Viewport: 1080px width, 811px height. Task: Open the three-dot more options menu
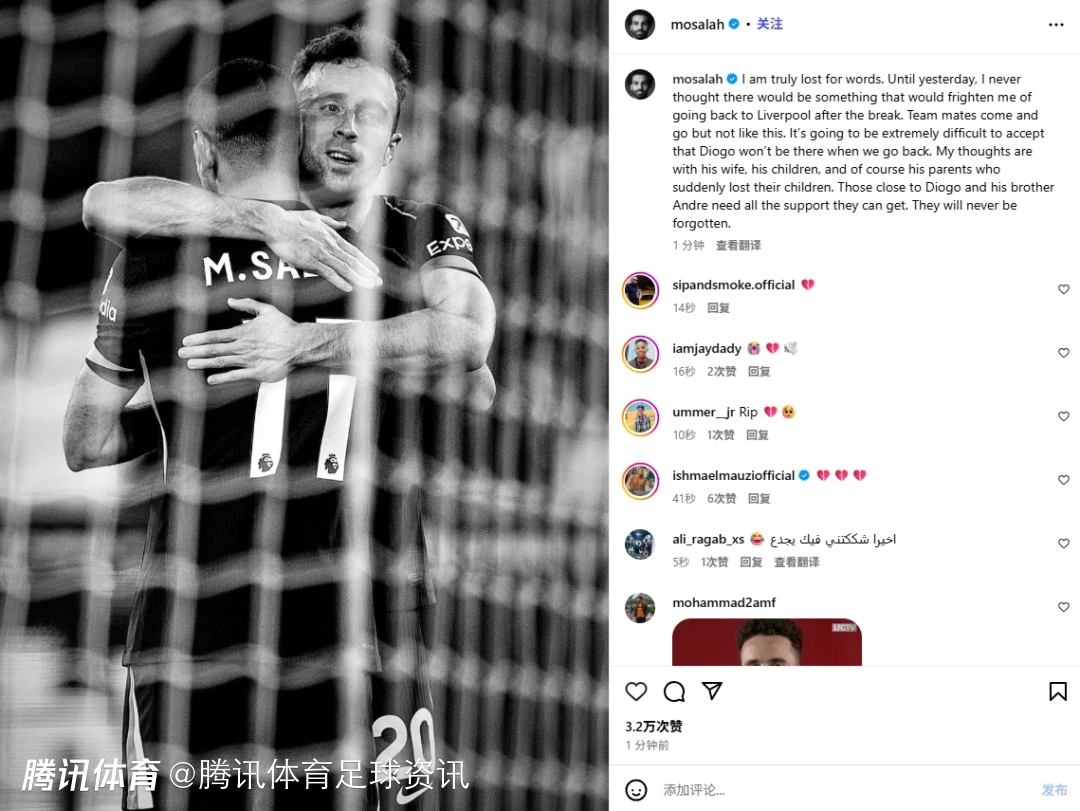tap(1056, 25)
